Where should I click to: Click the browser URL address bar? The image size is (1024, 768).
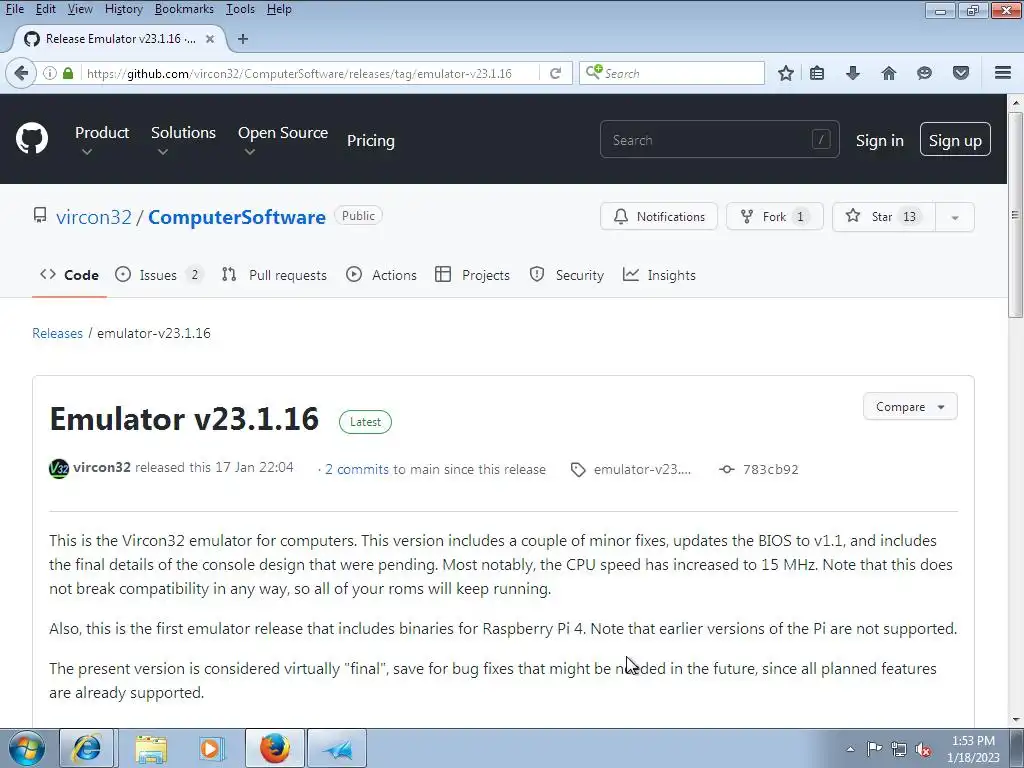tap(311, 73)
